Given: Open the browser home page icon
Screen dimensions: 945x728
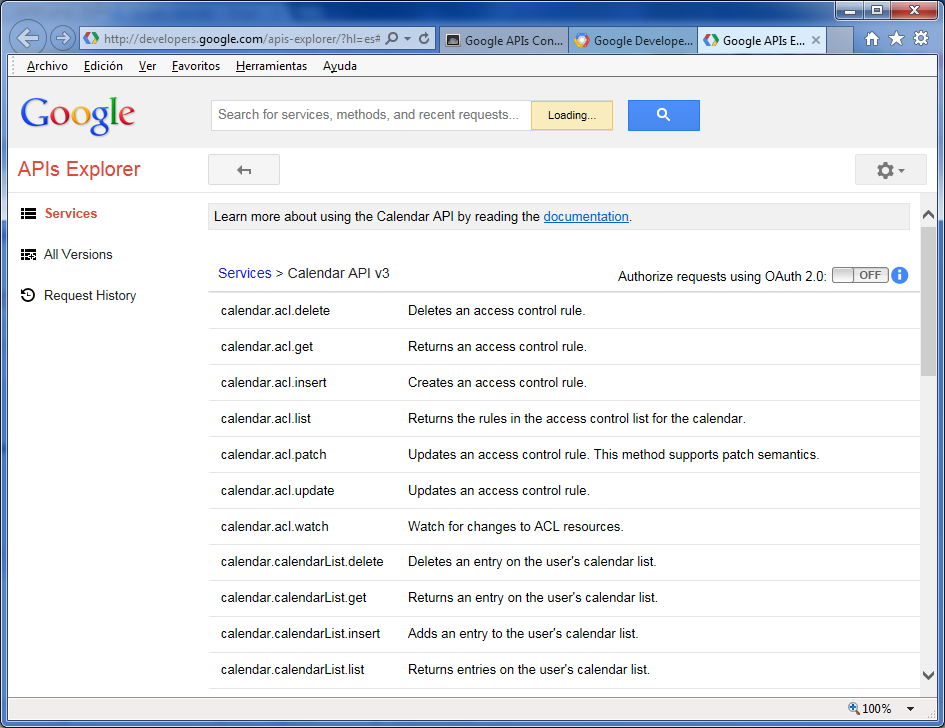Looking at the screenshot, I should tap(871, 39).
